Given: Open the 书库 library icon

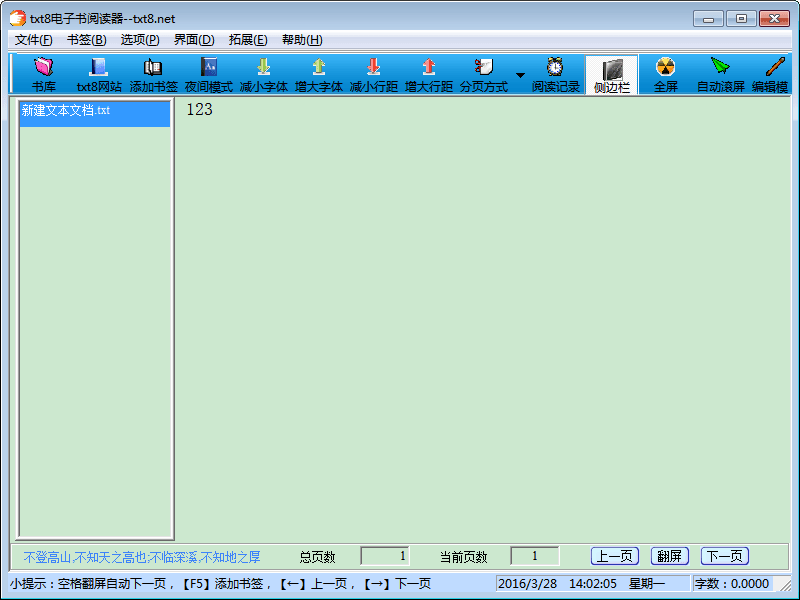Looking at the screenshot, I should [x=43, y=74].
